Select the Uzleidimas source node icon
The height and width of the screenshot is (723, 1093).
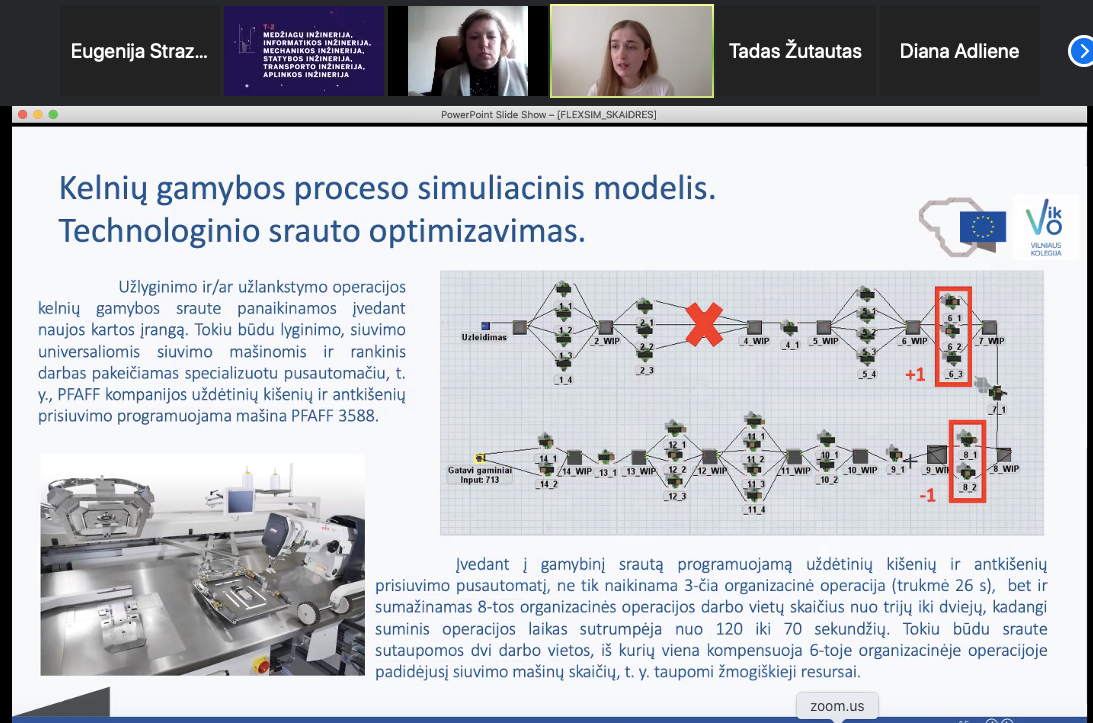coord(486,325)
